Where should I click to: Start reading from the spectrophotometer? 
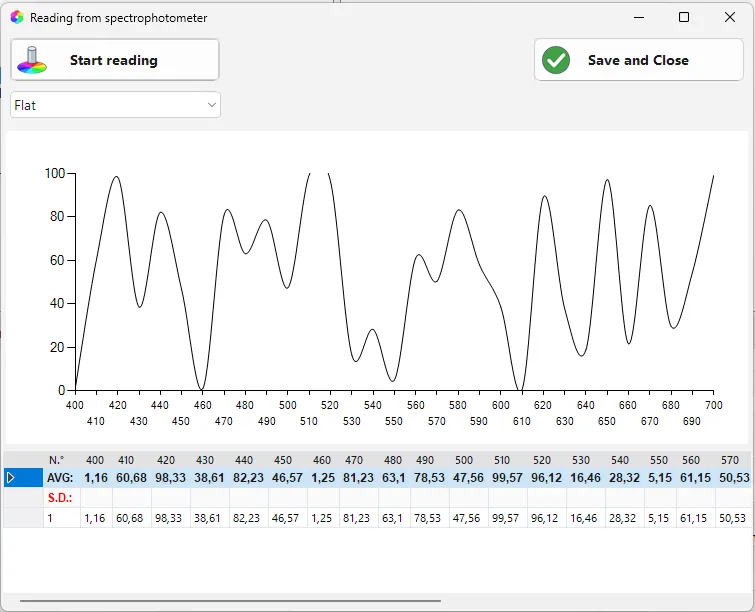pyautogui.click(x=115, y=60)
